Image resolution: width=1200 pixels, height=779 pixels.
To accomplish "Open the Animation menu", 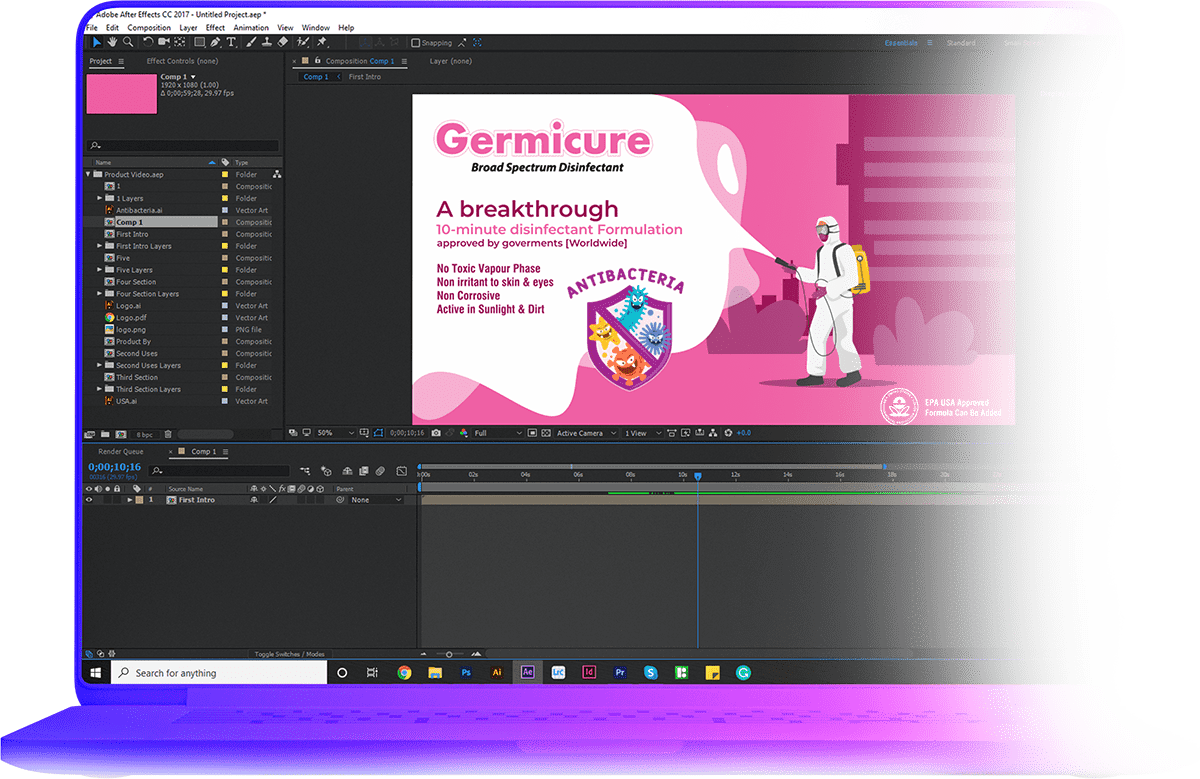I will (251, 28).
